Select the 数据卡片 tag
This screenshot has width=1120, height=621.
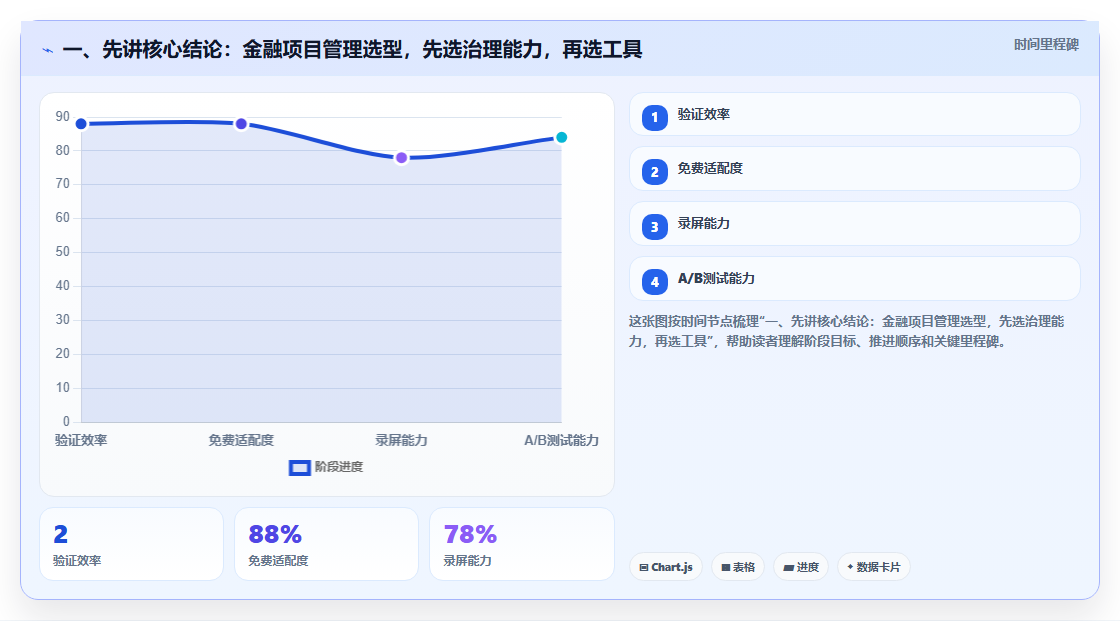[x=874, y=567]
